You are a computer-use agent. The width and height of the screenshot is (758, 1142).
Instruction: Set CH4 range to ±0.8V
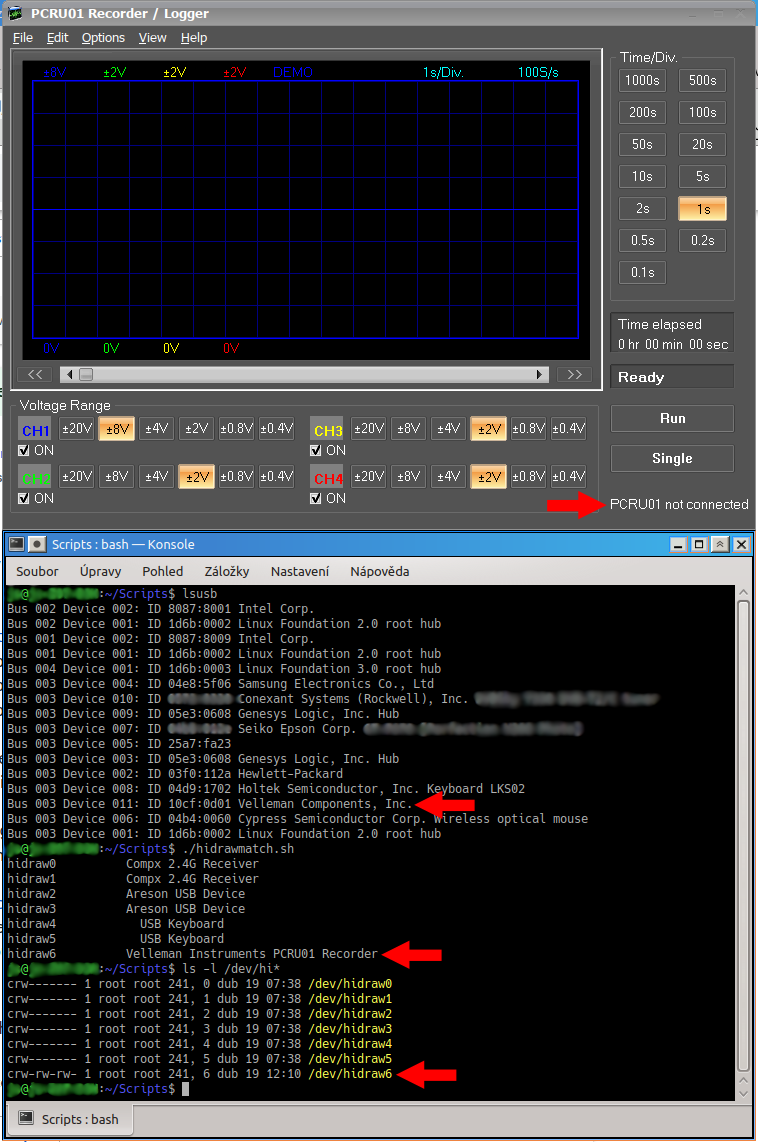529,477
